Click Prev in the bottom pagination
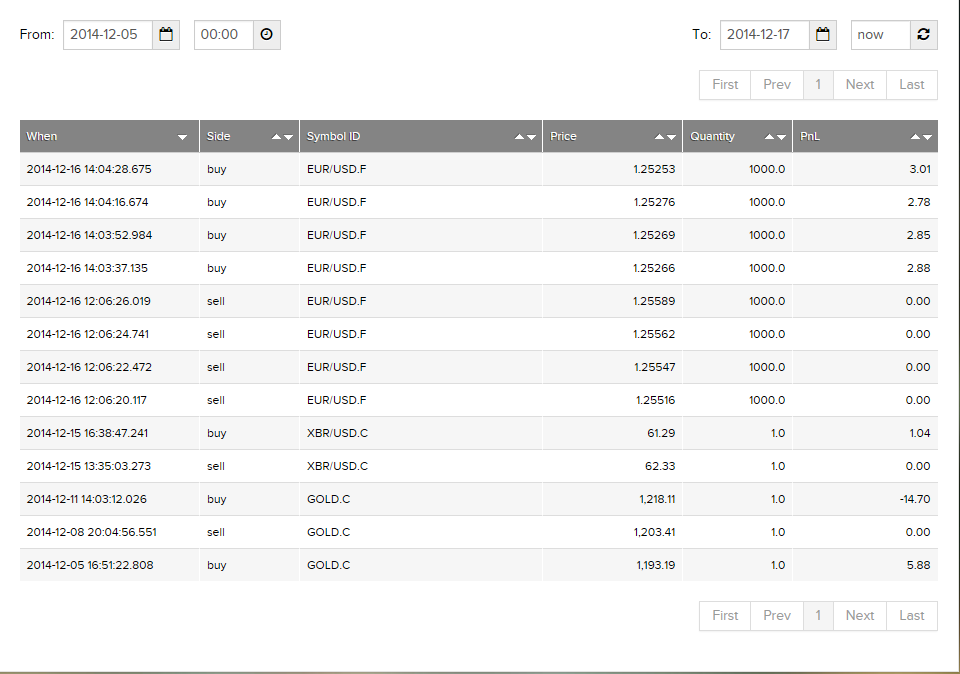The image size is (960, 674). coord(777,616)
